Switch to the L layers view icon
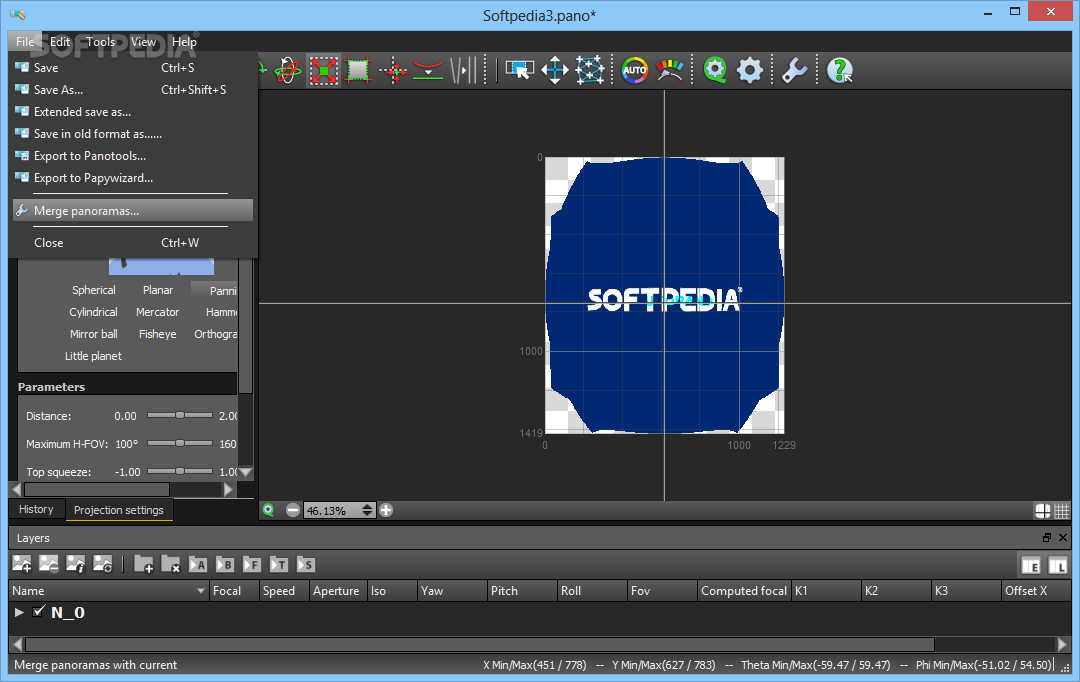Screen dimensions: 1080x682 point(1057,566)
